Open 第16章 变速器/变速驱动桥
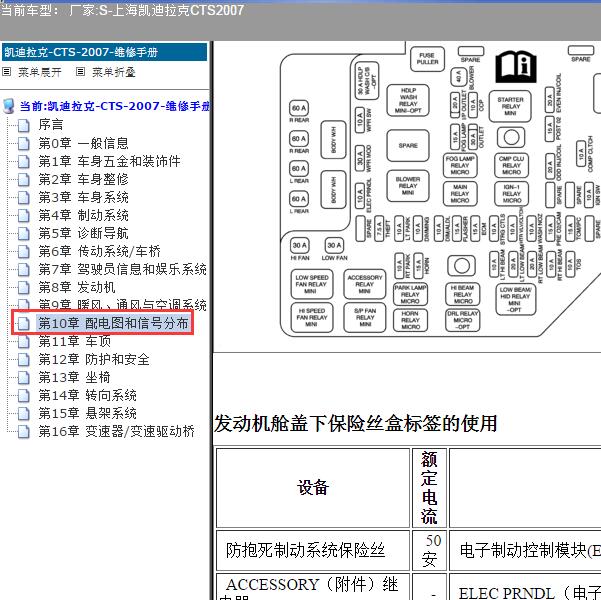 coord(116,431)
